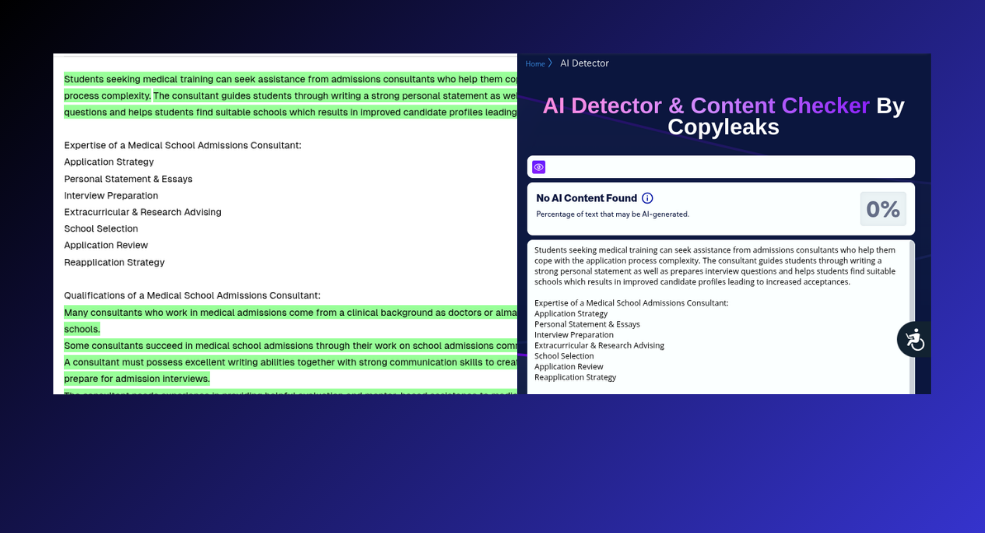
Task: Click the left 'Qualifications of a Medical School' heading
Action: [192, 295]
